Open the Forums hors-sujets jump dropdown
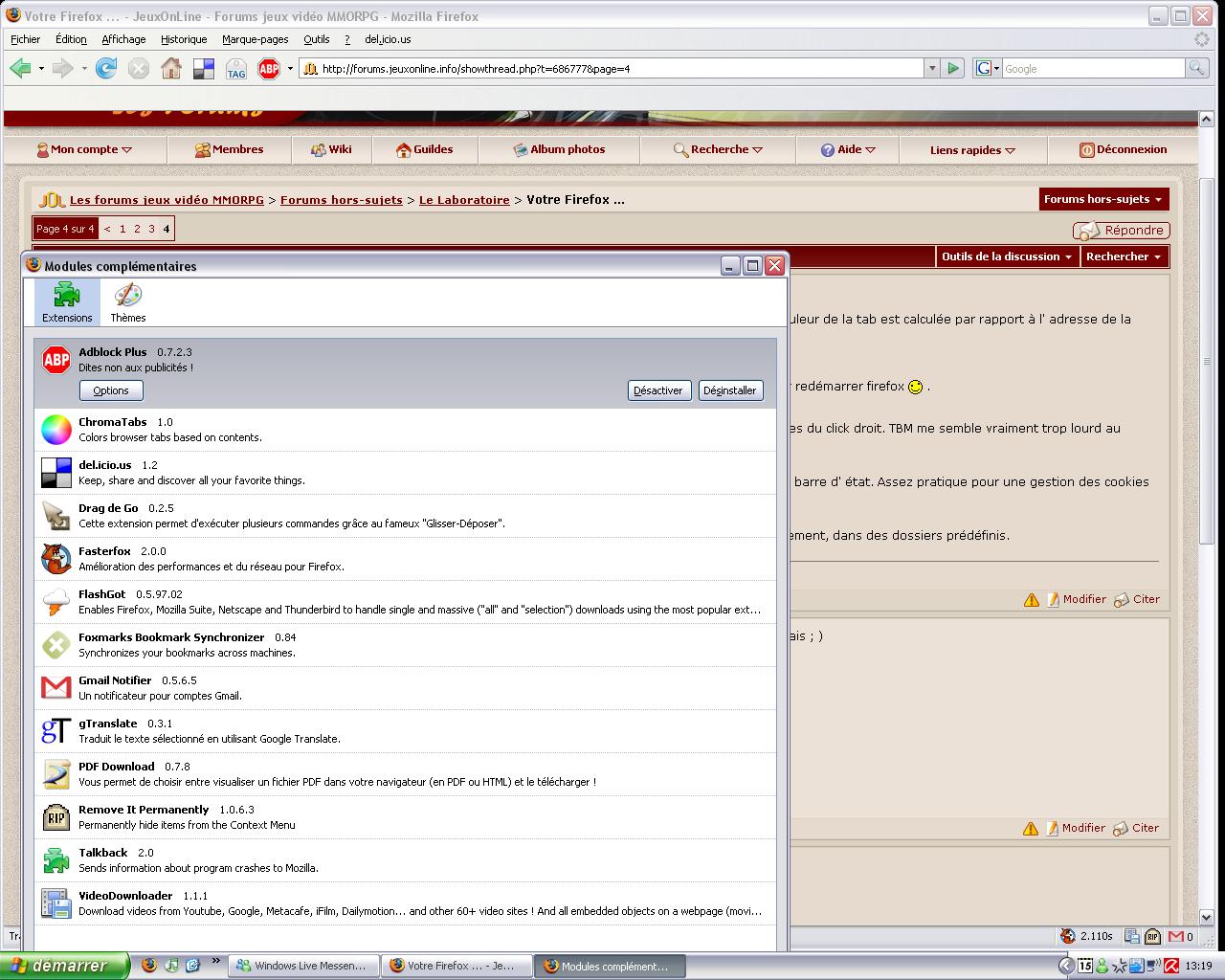The width and height of the screenshot is (1225, 980). [1103, 199]
